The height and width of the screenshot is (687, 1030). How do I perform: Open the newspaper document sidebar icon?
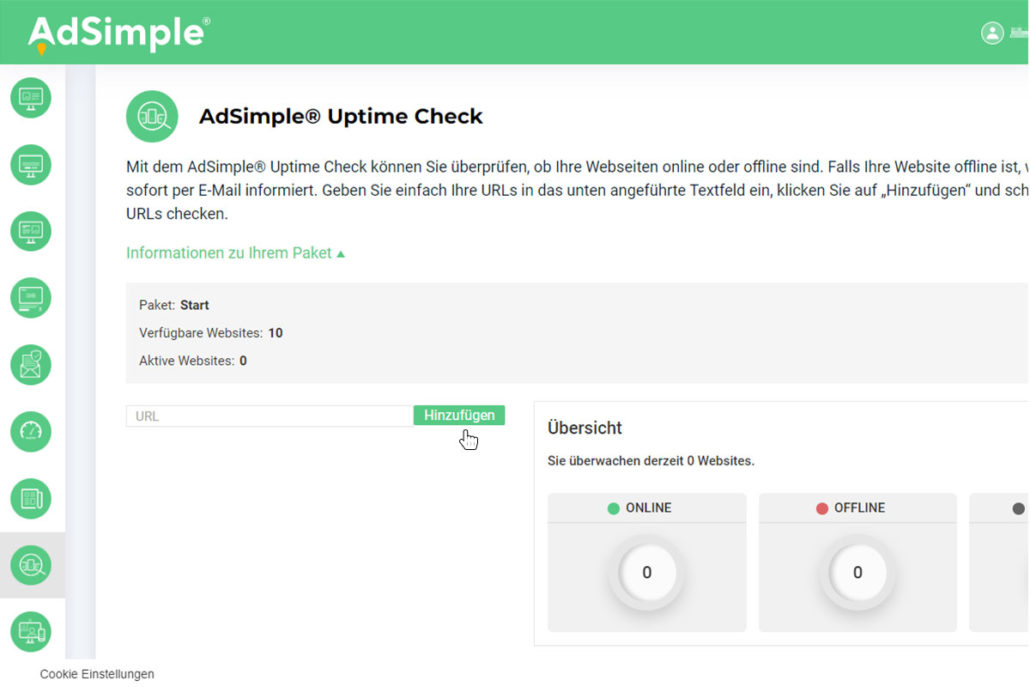[30, 498]
